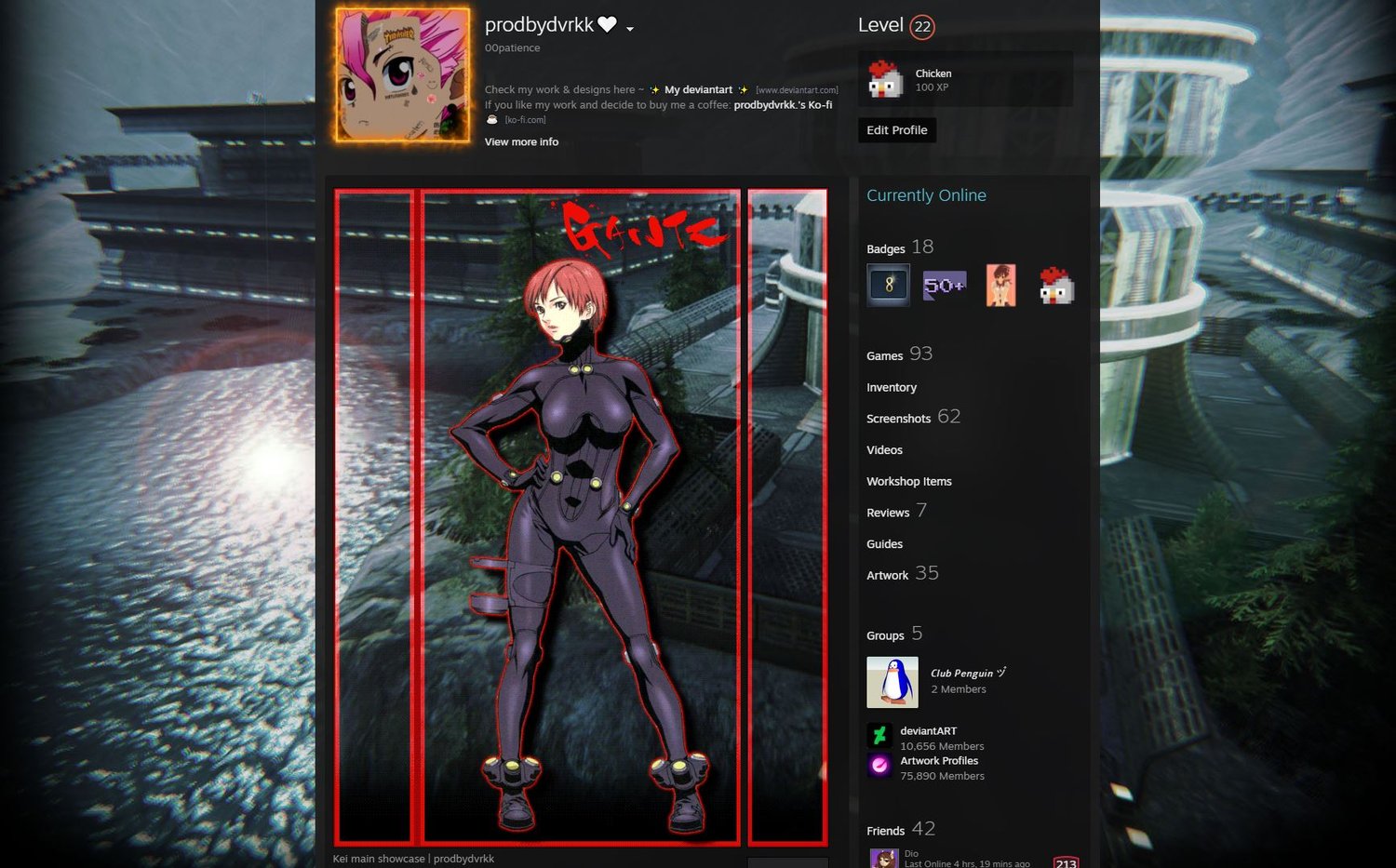Open the deviantART group link
The height and width of the screenshot is (868, 1396).
pyautogui.click(x=928, y=731)
